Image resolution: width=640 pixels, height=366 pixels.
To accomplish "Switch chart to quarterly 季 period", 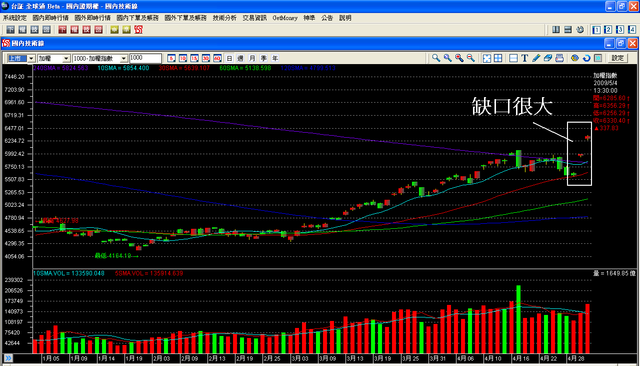I will [264, 58].
